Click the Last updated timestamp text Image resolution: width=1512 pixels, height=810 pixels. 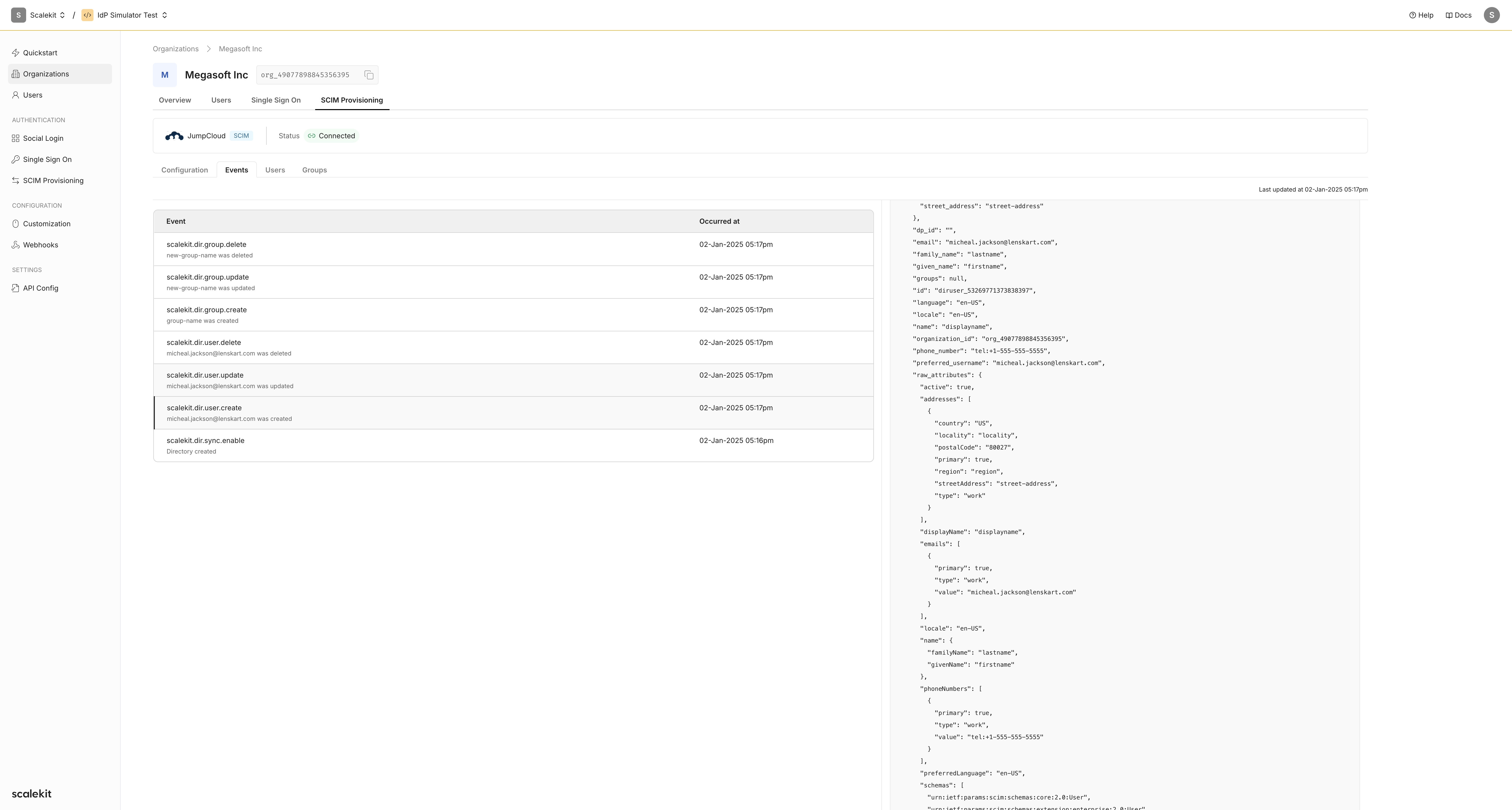tap(1313, 190)
